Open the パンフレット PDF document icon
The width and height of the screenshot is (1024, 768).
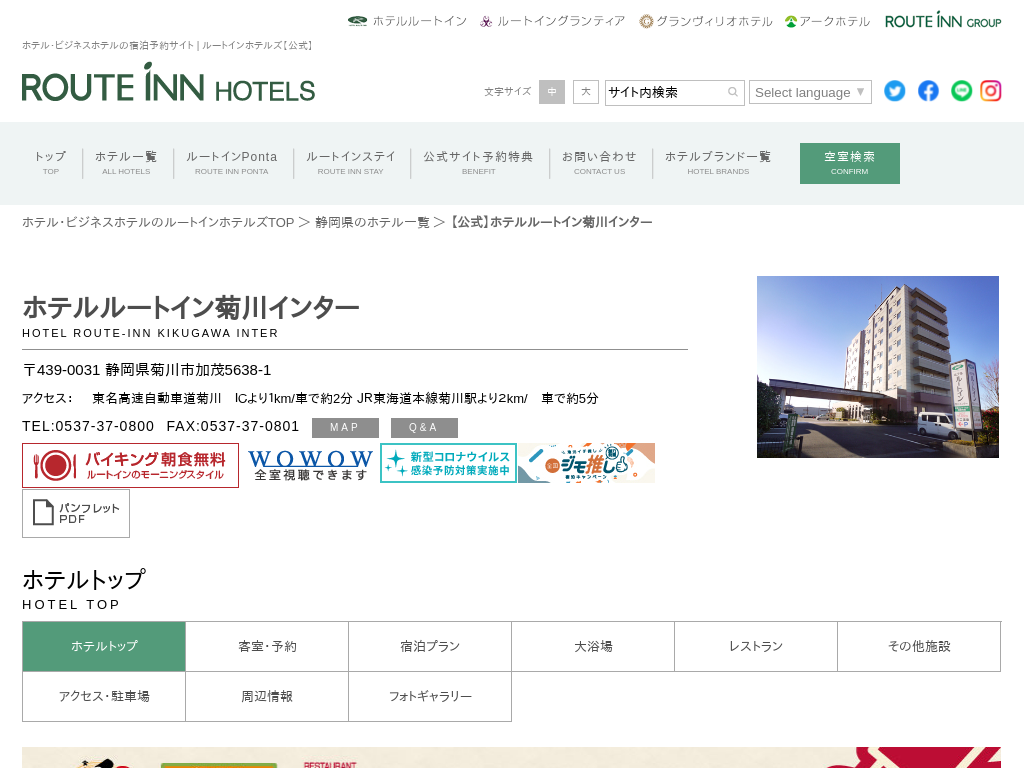coord(76,513)
